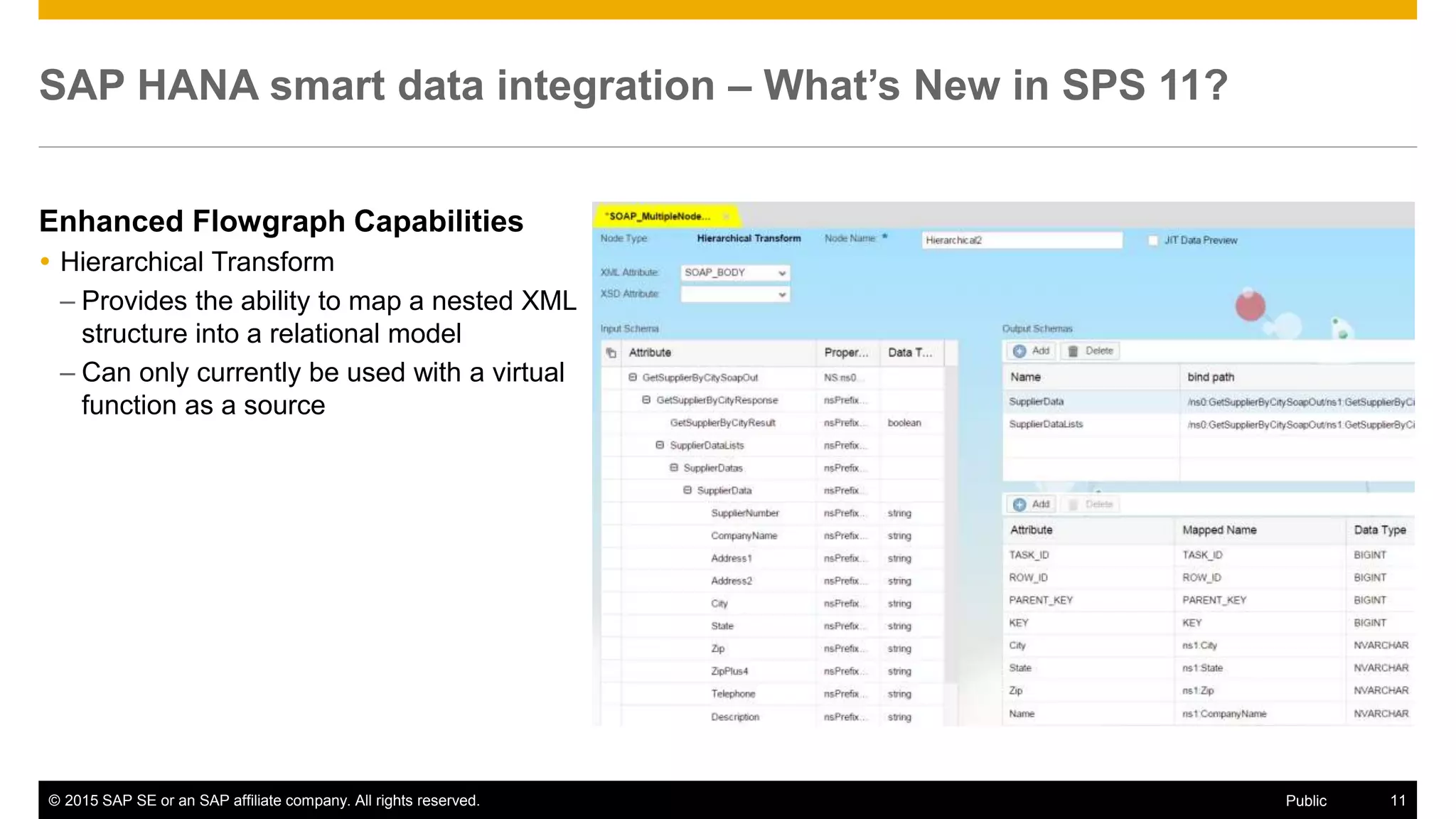
Task: Collapse the SupplierDataLists node
Action: click(x=660, y=445)
